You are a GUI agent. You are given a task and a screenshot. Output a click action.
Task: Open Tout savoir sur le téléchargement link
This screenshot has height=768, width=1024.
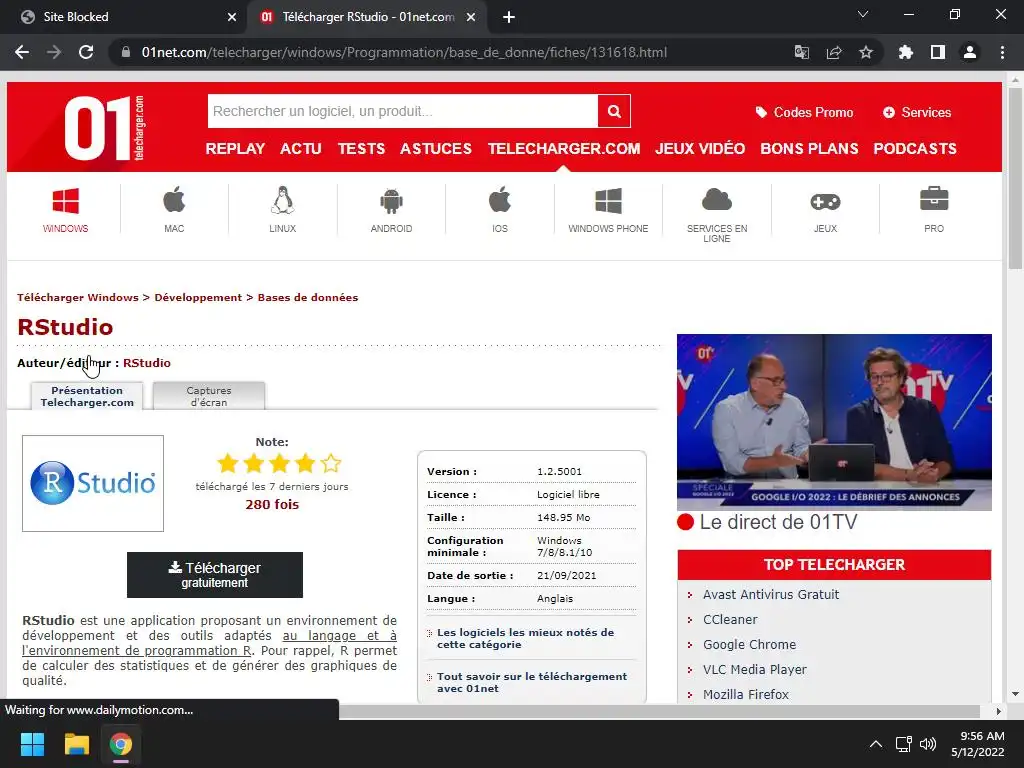tap(532, 682)
